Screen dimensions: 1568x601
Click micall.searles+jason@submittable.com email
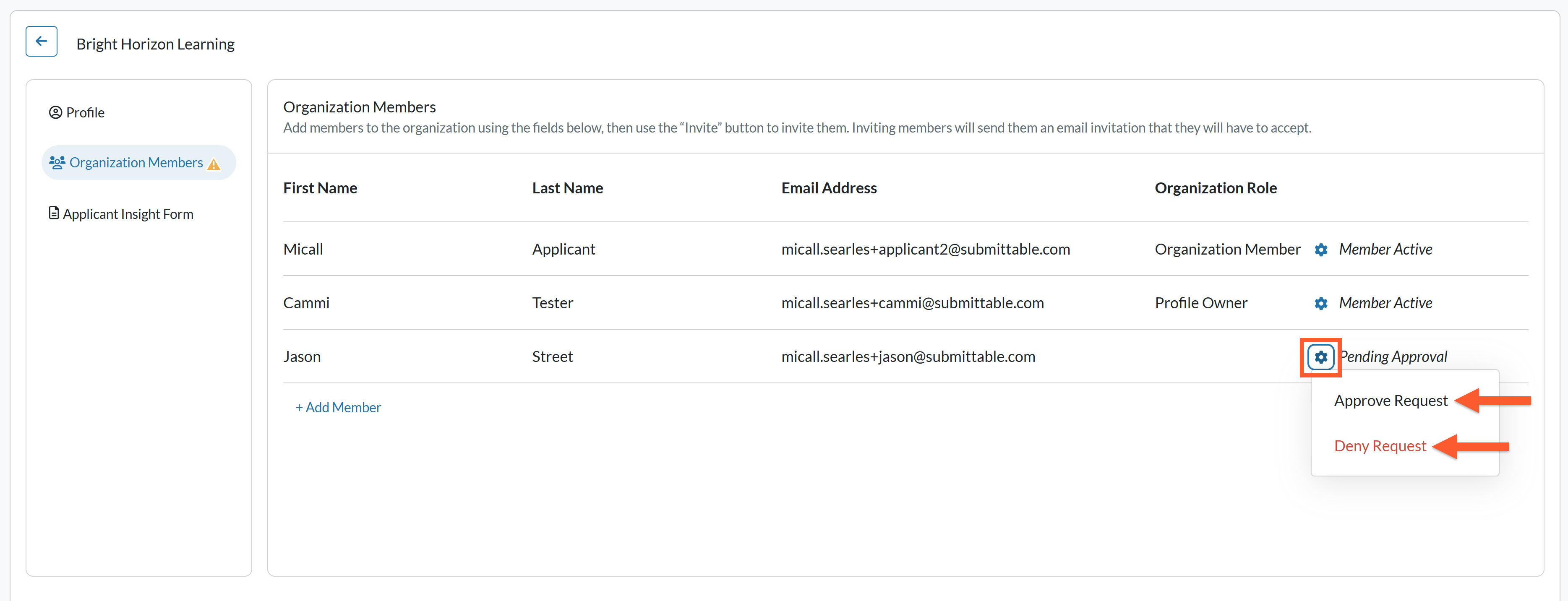pyautogui.click(x=908, y=356)
